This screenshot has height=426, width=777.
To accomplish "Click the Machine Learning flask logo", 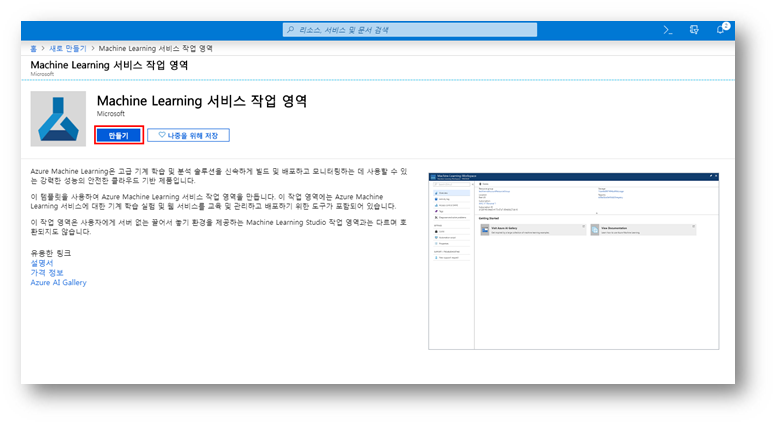I will pyautogui.click(x=58, y=119).
